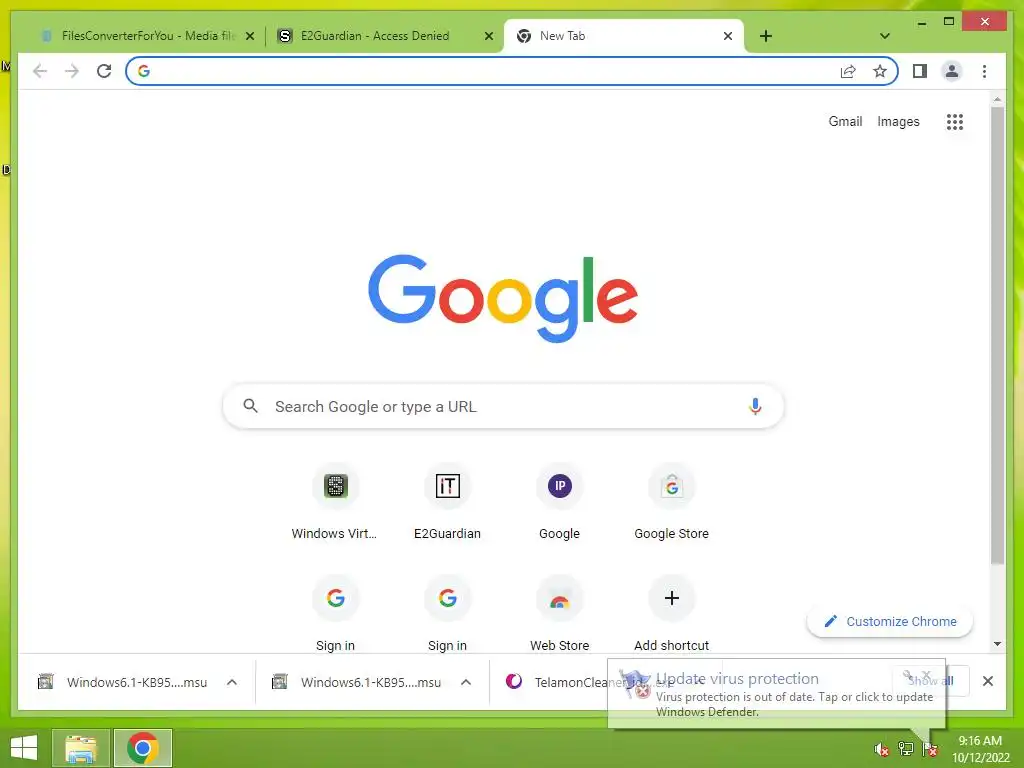Click the scrollbar down arrow

tap(997, 644)
